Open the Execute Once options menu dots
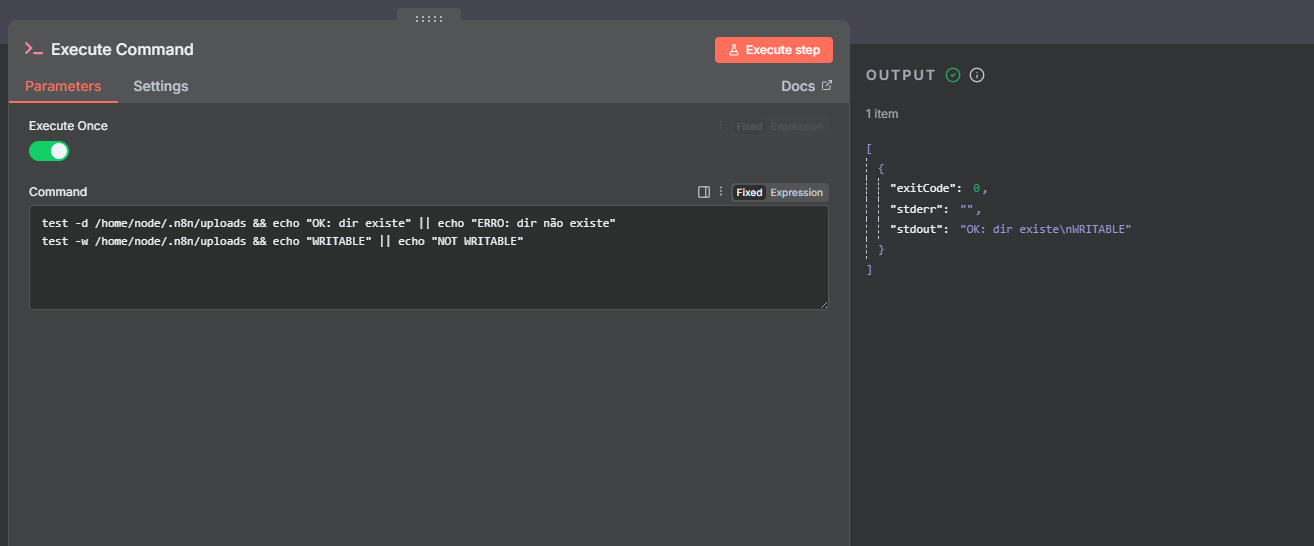Screen dimensions: 1314x546 point(720,126)
